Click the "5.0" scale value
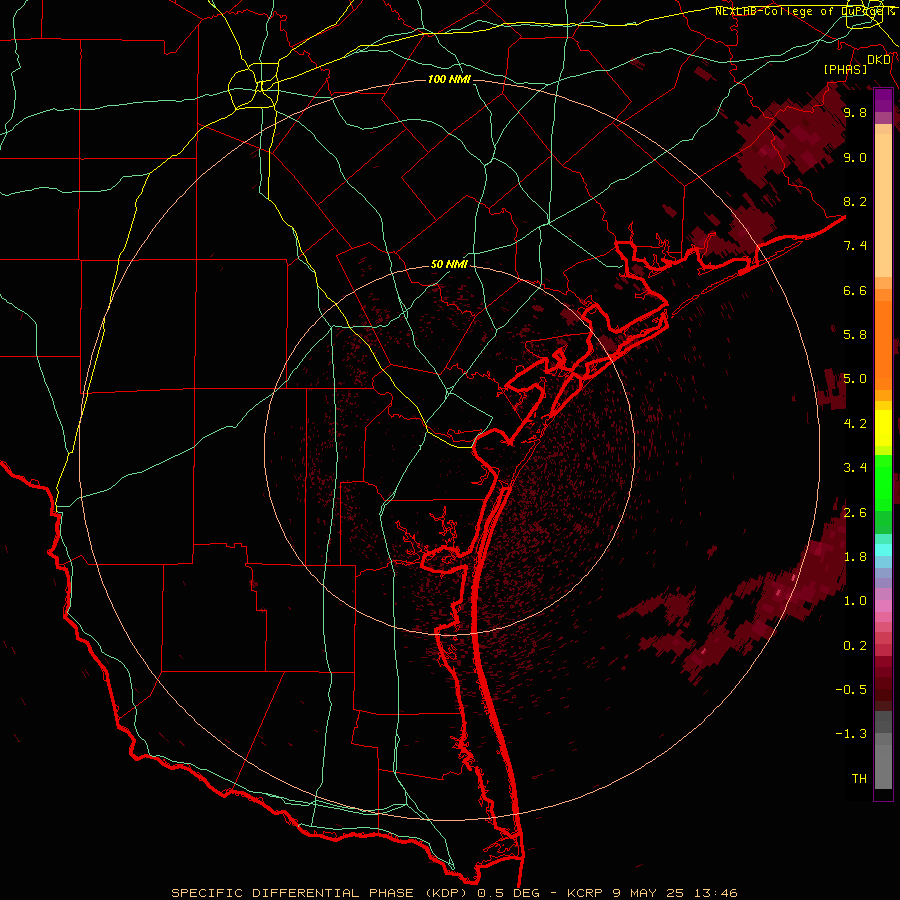Image resolution: width=900 pixels, height=900 pixels. coord(855,379)
